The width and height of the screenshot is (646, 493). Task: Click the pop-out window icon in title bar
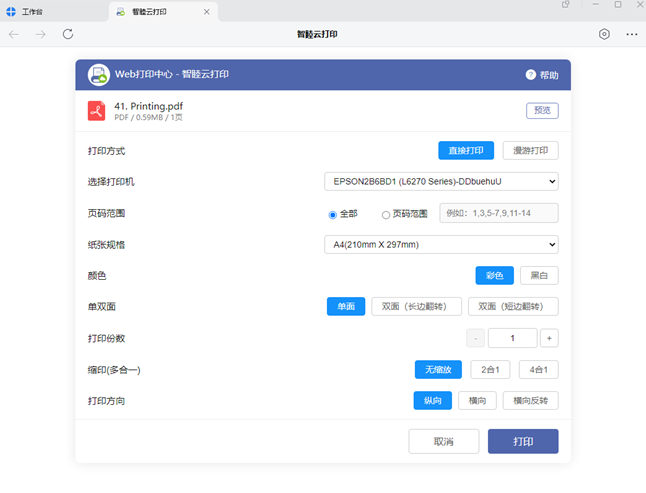point(566,5)
